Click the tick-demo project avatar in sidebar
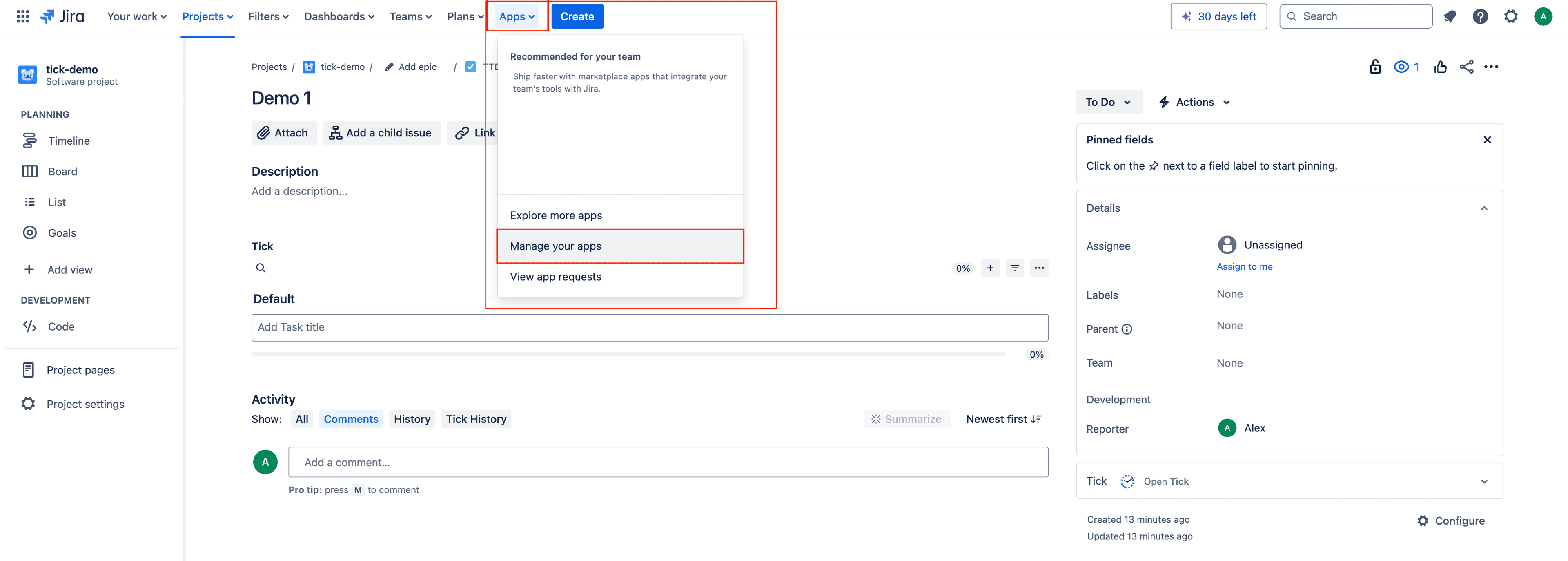The height and width of the screenshot is (561, 1568). (27, 75)
